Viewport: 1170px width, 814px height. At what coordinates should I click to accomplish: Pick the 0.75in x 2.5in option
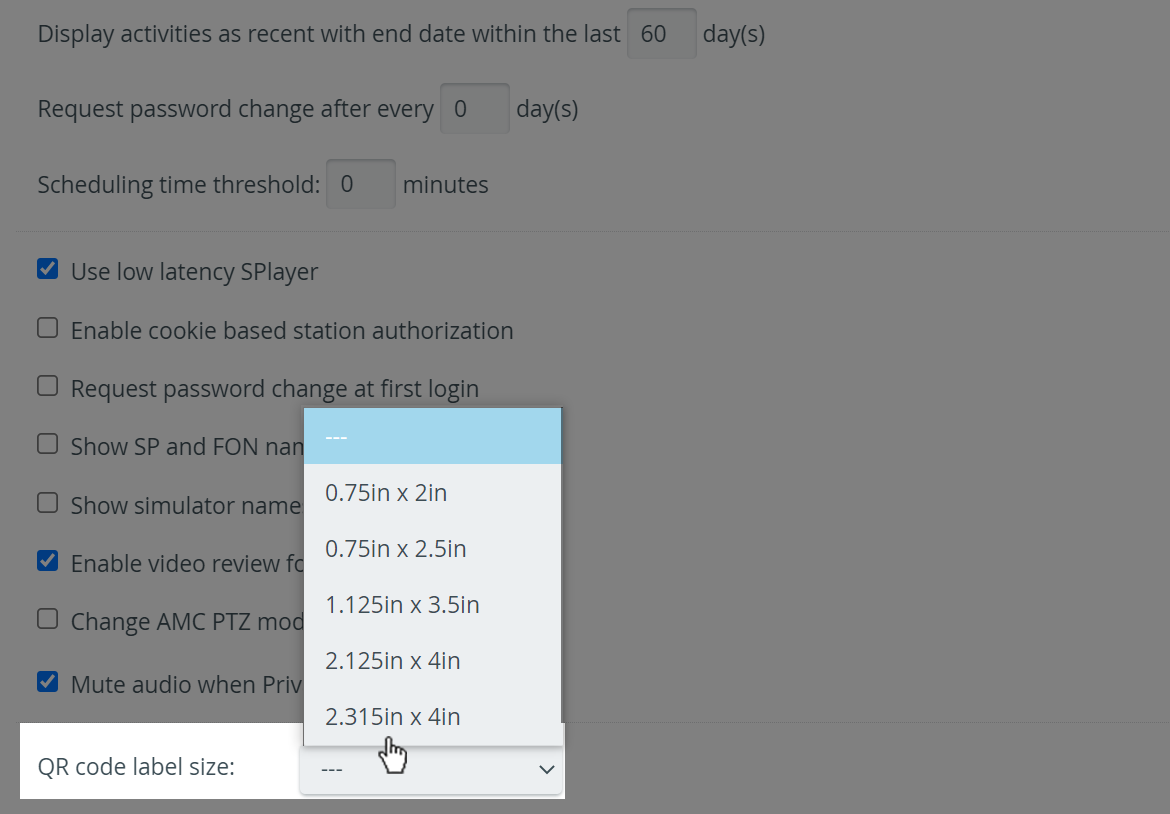[433, 548]
